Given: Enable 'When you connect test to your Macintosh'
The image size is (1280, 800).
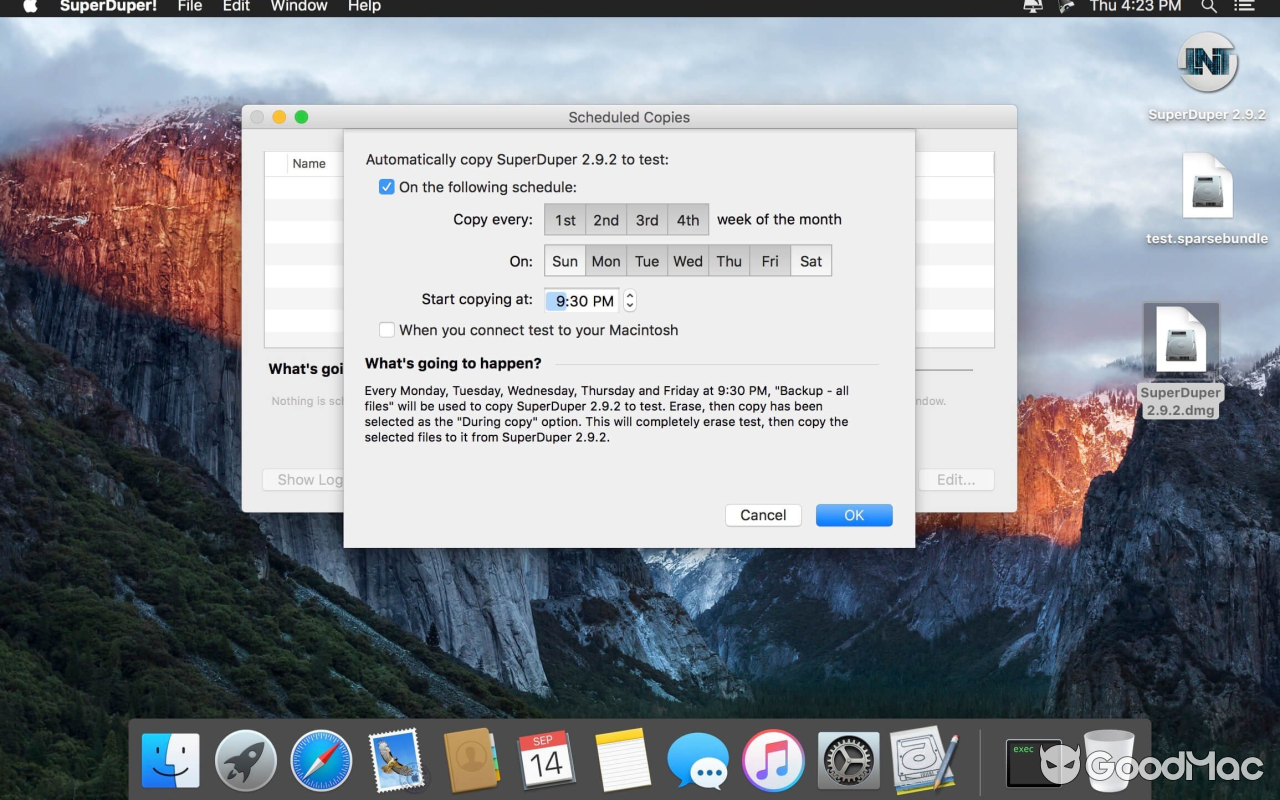Looking at the screenshot, I should coord(387,330).
